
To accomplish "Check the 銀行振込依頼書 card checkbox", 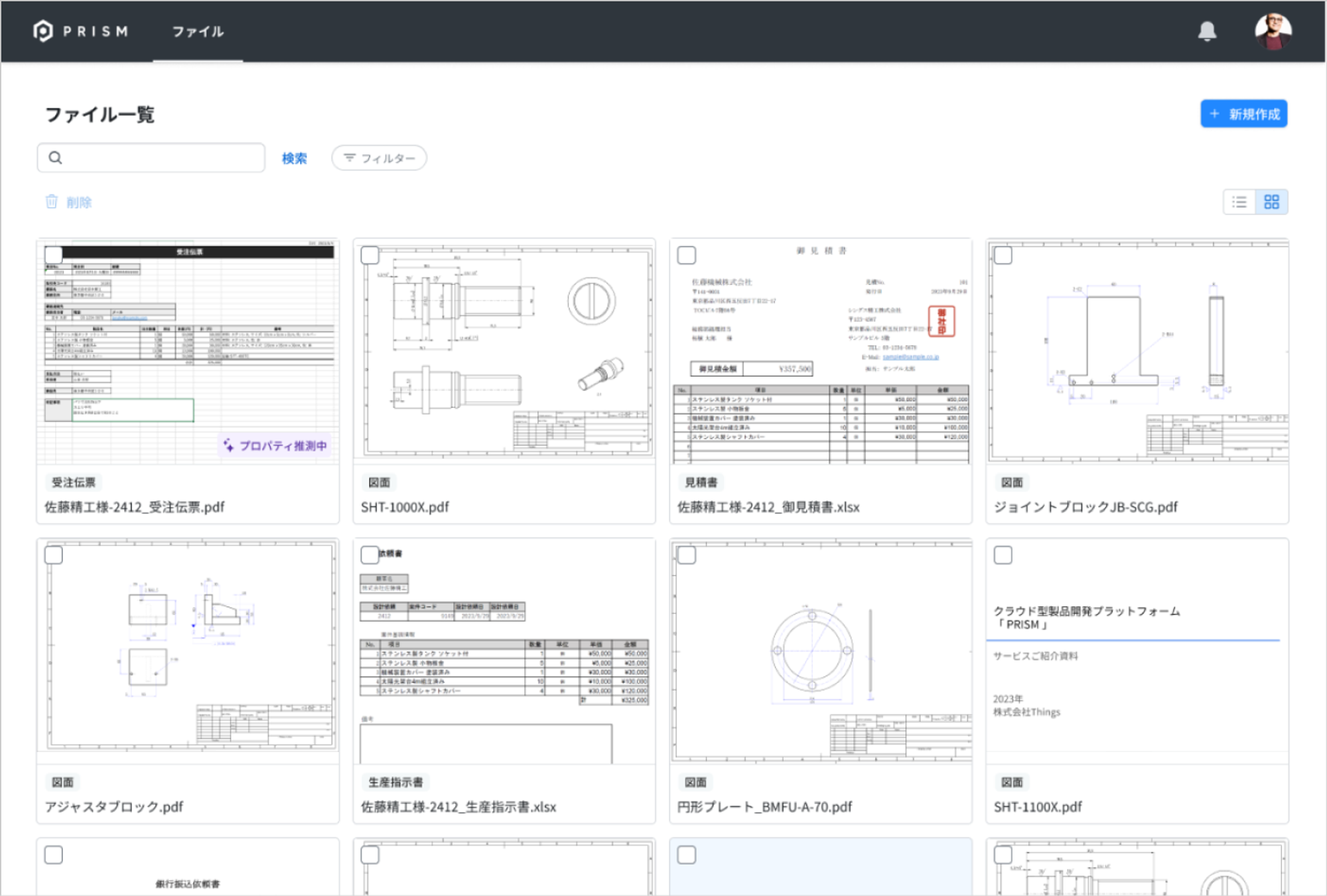I will pos(54,855).
